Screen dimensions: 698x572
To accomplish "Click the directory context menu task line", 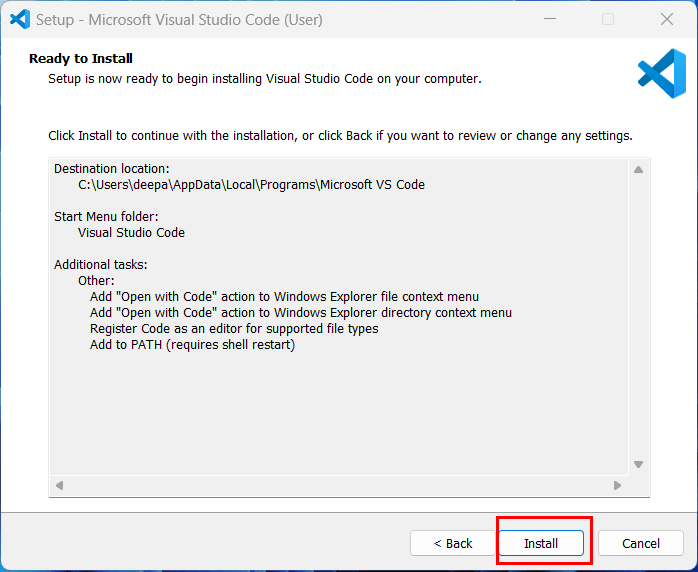I will pos(301,313).
